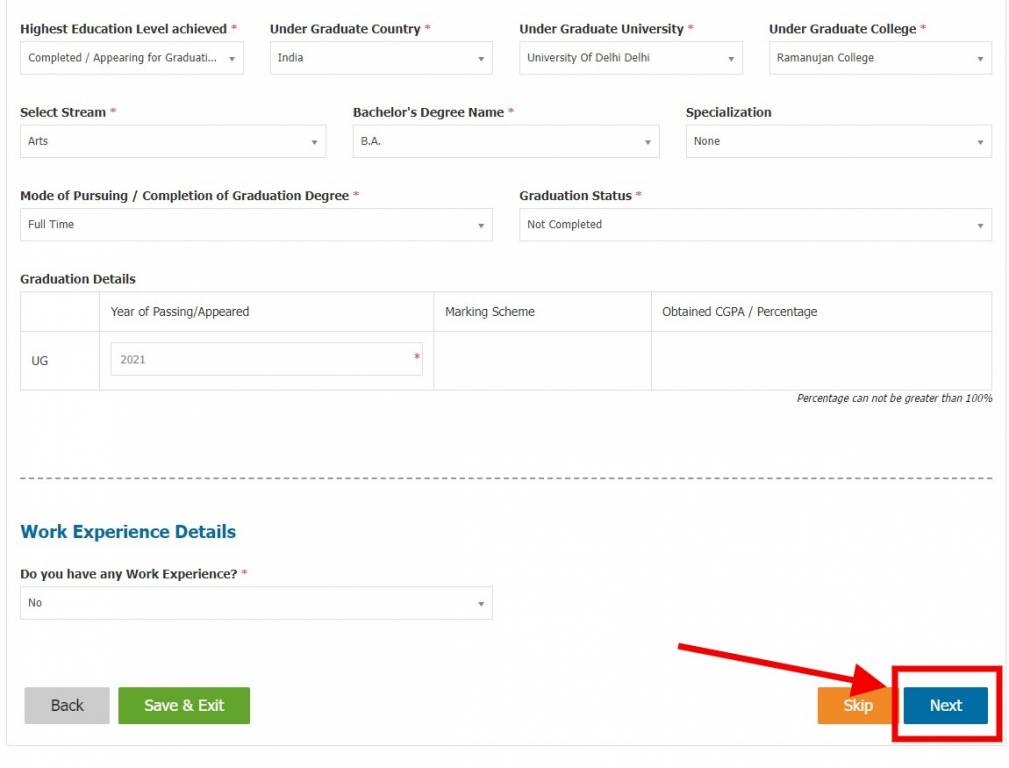Click arrow icon on Graduation Status field
This screenshot has height=768, width=1009.
point(980,226)
